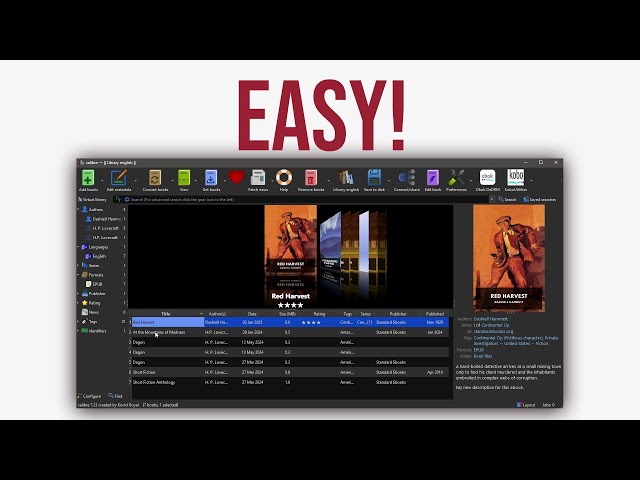Click the Search button right of search box
This screenshot has height=480, width=640.
coord(507,200)
